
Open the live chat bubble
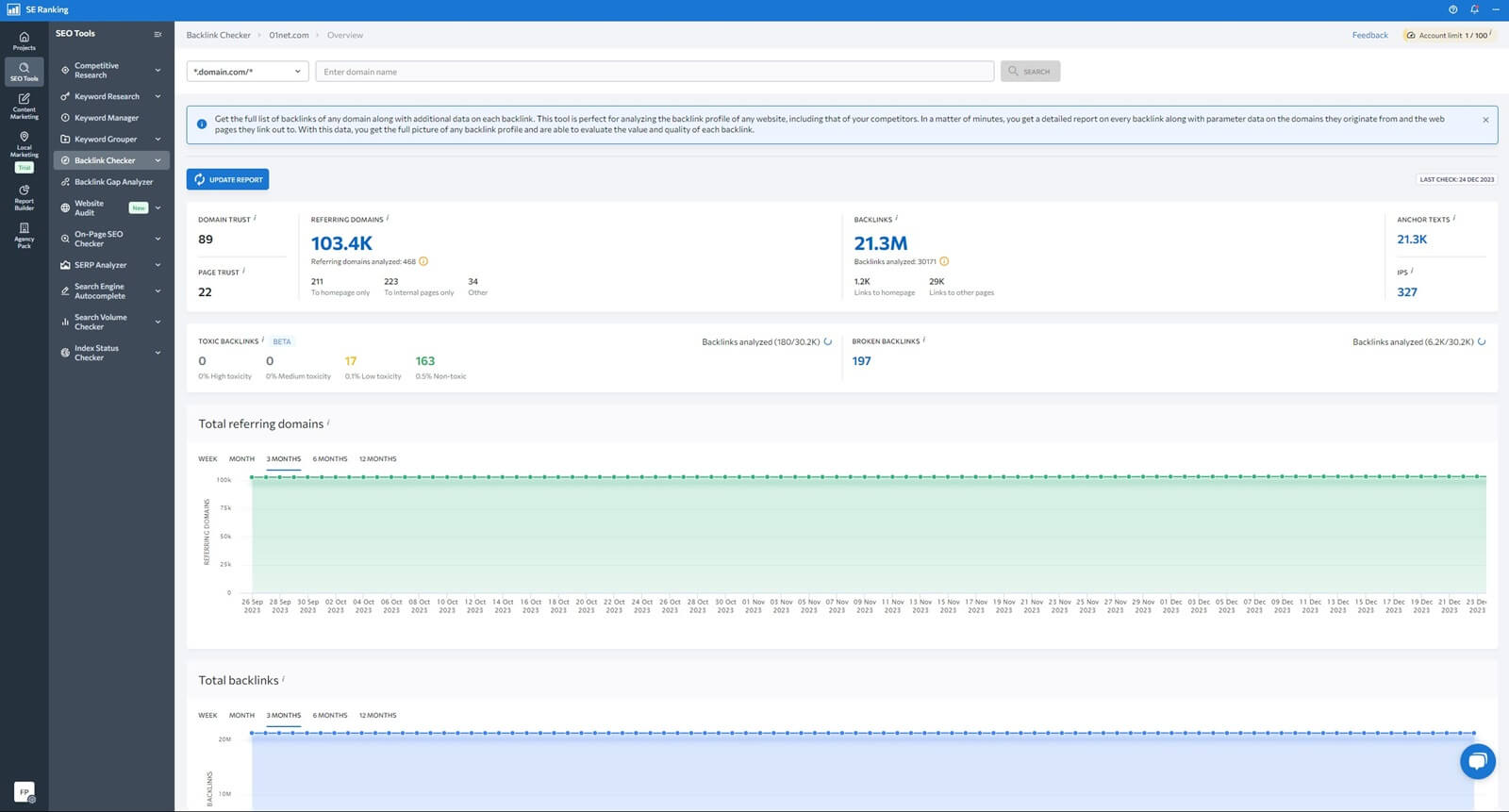tap(1478, 761)
